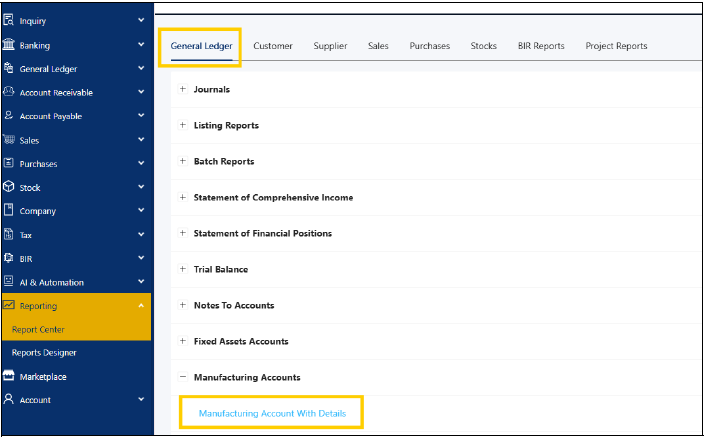Expand the Batch Reports plus icon
This screenshot has width=705, height=437.
tap(183, 161)
